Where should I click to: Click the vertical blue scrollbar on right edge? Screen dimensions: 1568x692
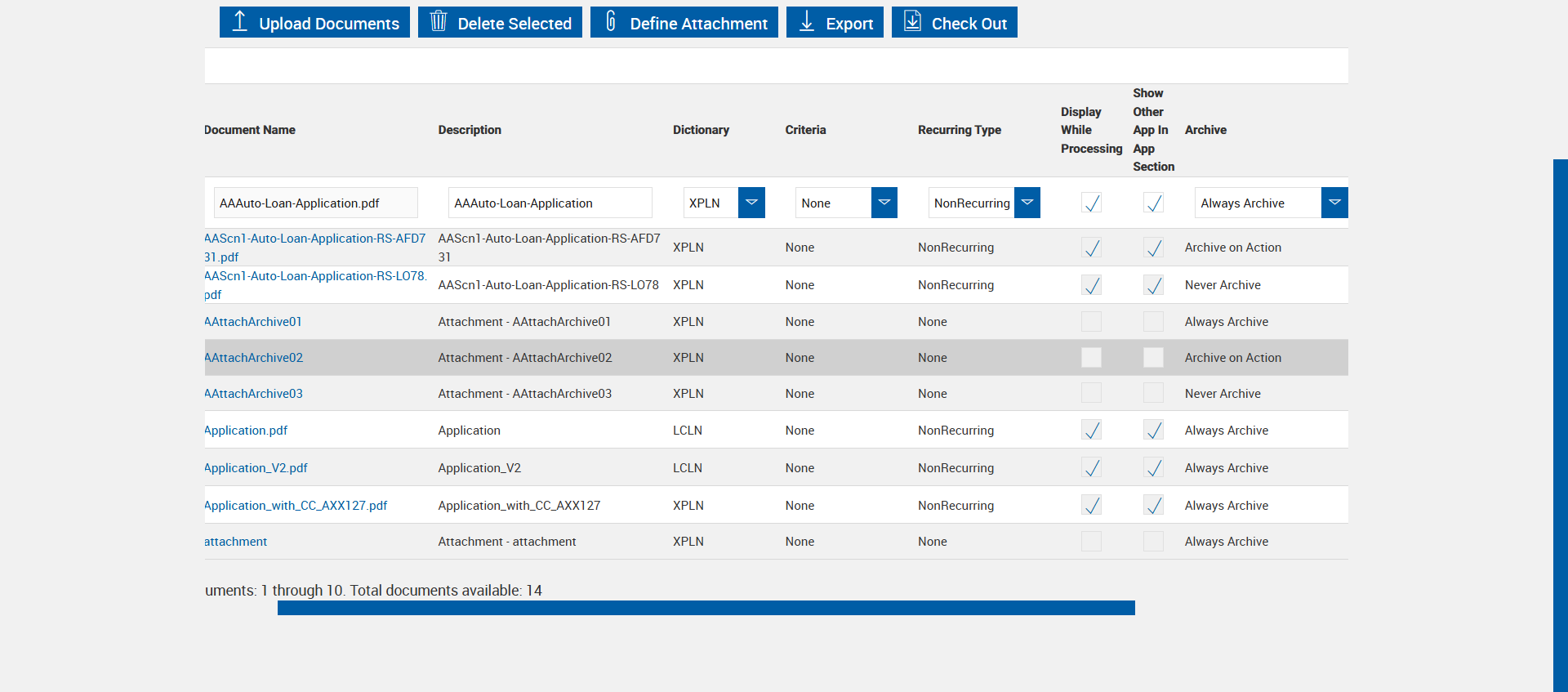point(1560,425)
